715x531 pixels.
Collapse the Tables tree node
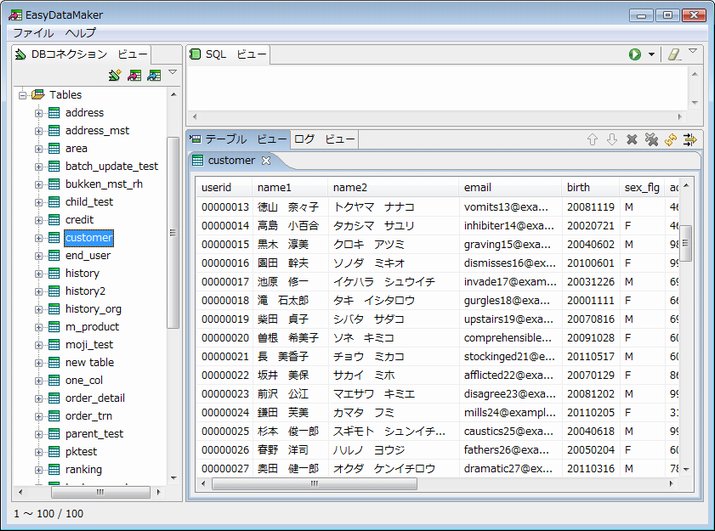[22, 95]
